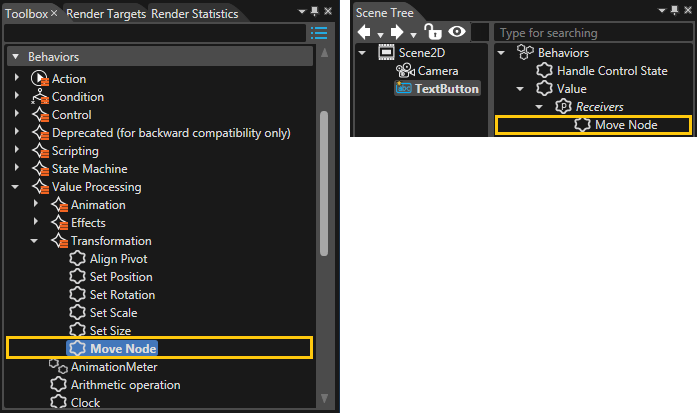Screen dimensions: 698x414
Task: Click the Move Node icon in Toolbox
Action: [77, 349]
